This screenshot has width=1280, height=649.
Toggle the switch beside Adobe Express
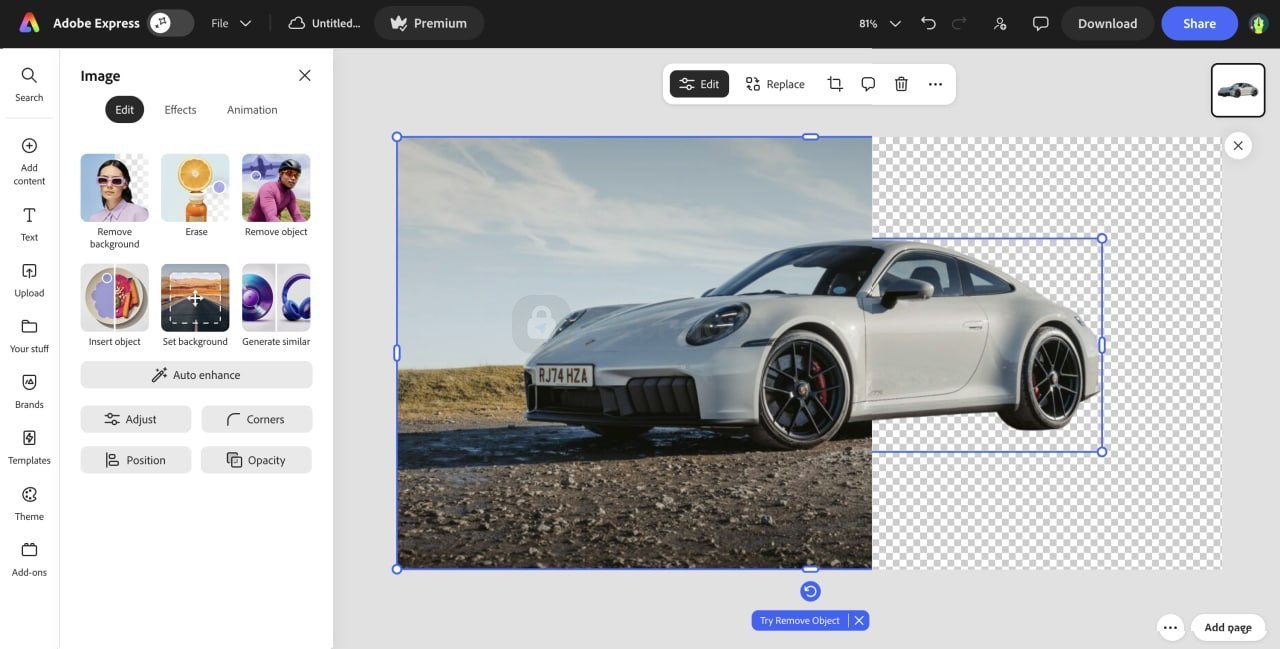click(x=170, y=23)
